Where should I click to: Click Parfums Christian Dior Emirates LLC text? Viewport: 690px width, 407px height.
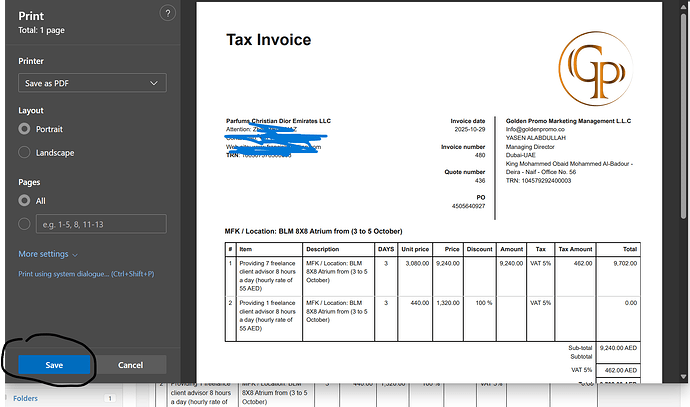(x=278, y=121)
